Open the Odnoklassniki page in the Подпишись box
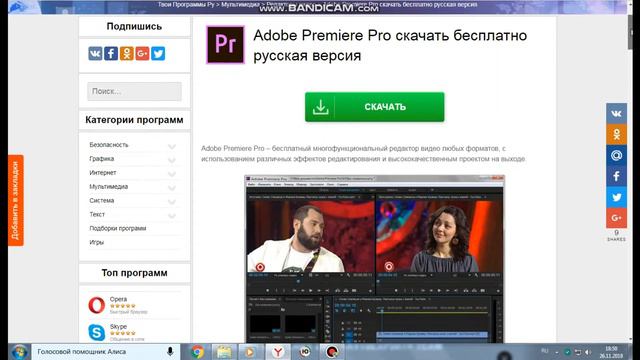Image resolution: width=640 pixels, height=360 pixels. (127, 53)
